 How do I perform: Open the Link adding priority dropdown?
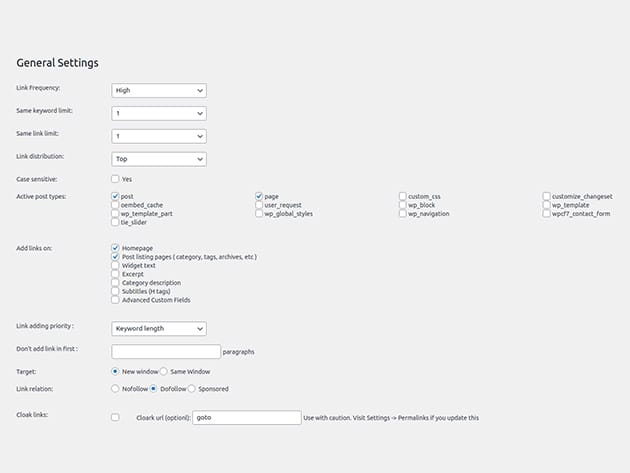point(159,328)
